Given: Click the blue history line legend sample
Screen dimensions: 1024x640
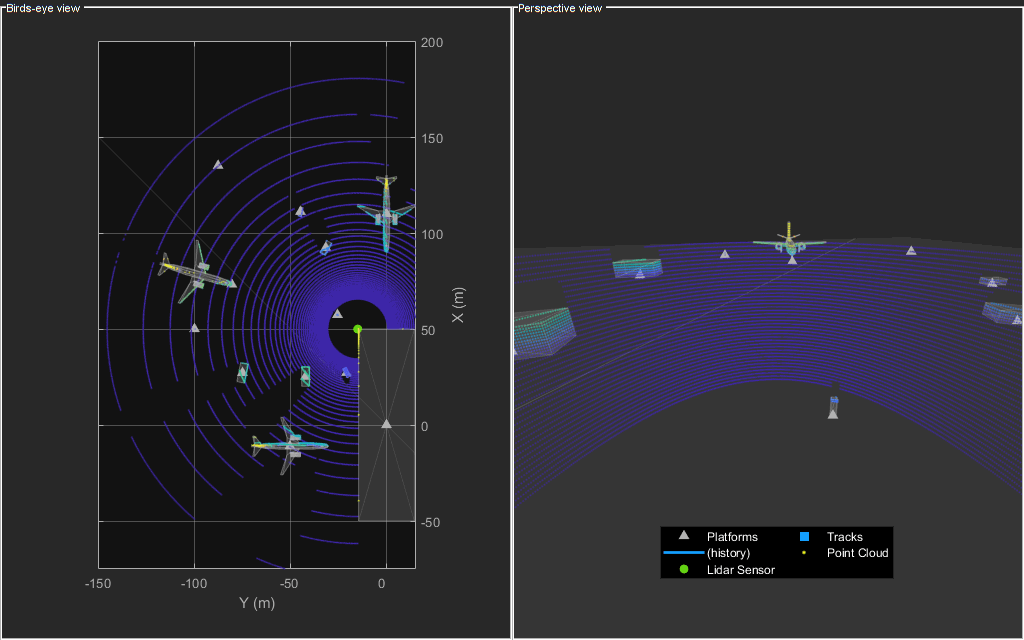Looking at the screenshot, I should (x=683, y=552).
